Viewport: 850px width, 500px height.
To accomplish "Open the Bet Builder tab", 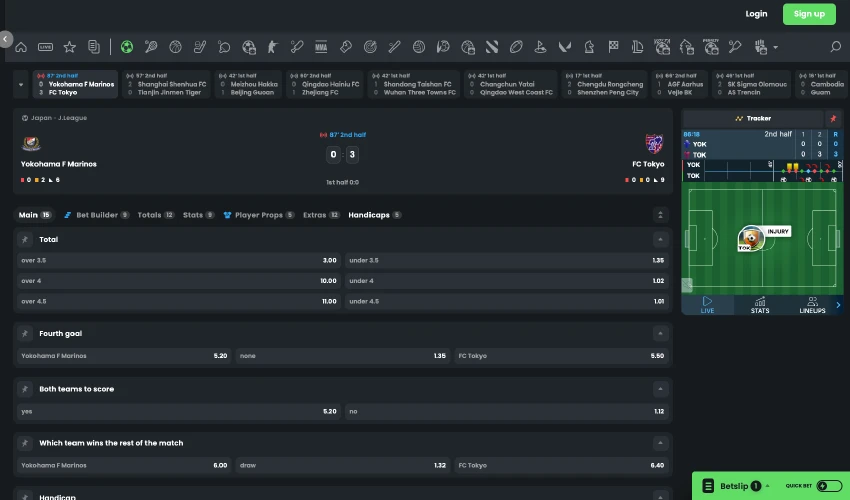I will point(96,215).
